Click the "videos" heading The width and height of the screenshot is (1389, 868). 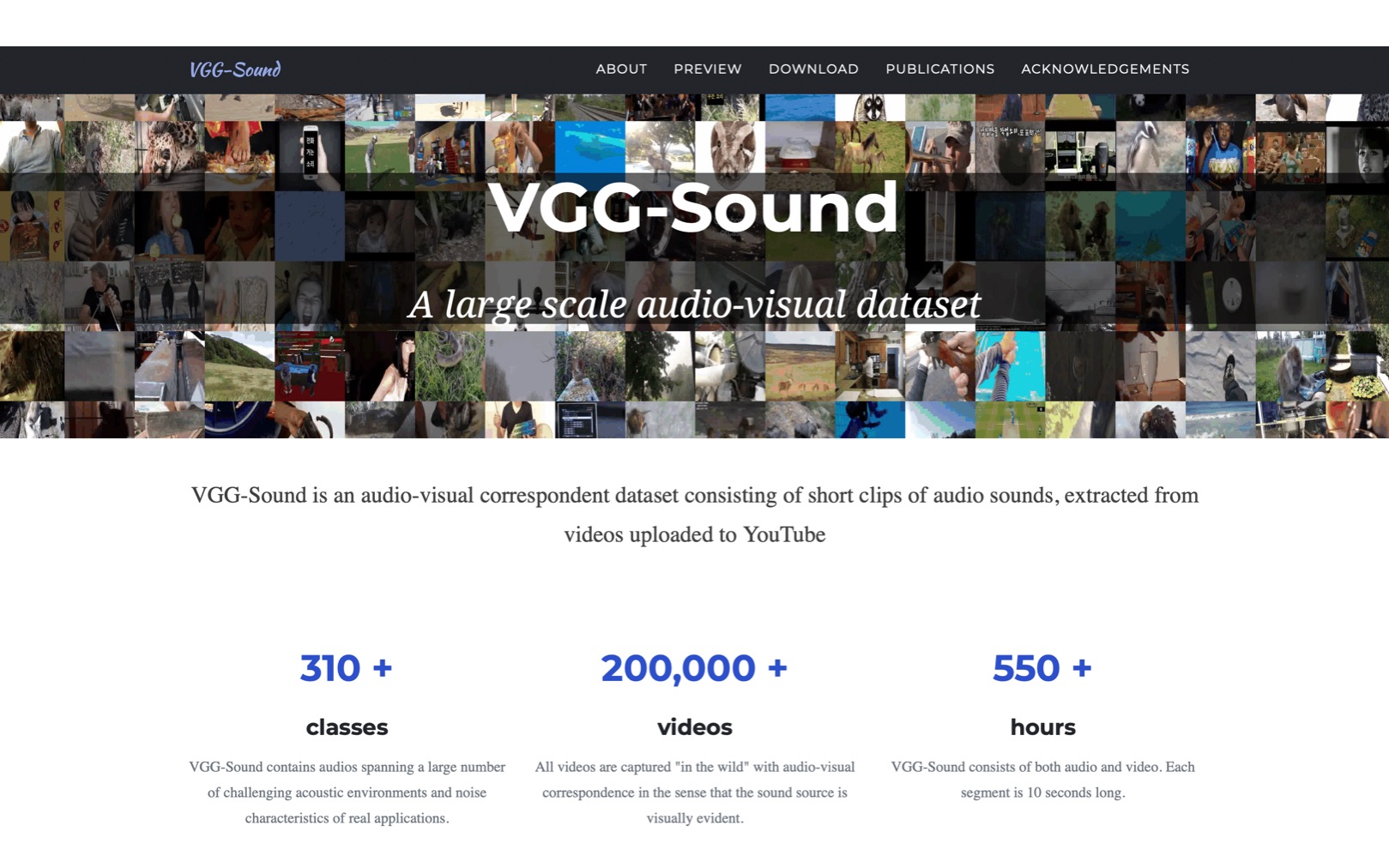tap(694, 727)
